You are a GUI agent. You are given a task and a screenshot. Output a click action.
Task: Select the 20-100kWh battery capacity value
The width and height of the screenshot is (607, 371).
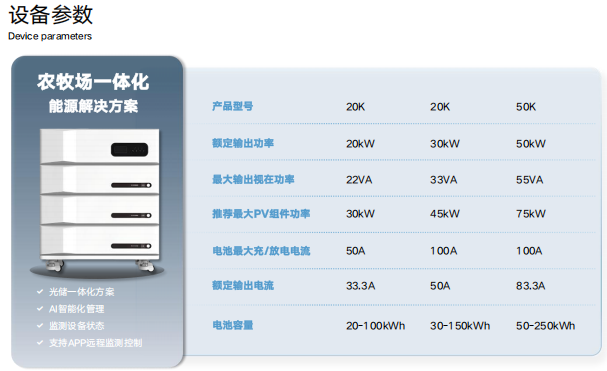click(376, 326)
